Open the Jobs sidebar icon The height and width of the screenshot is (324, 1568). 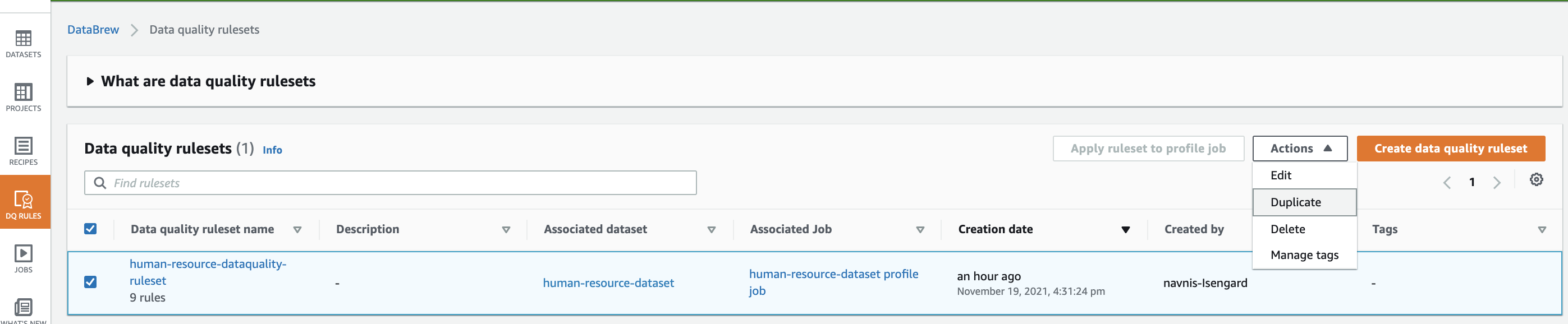tap(24, 258)
